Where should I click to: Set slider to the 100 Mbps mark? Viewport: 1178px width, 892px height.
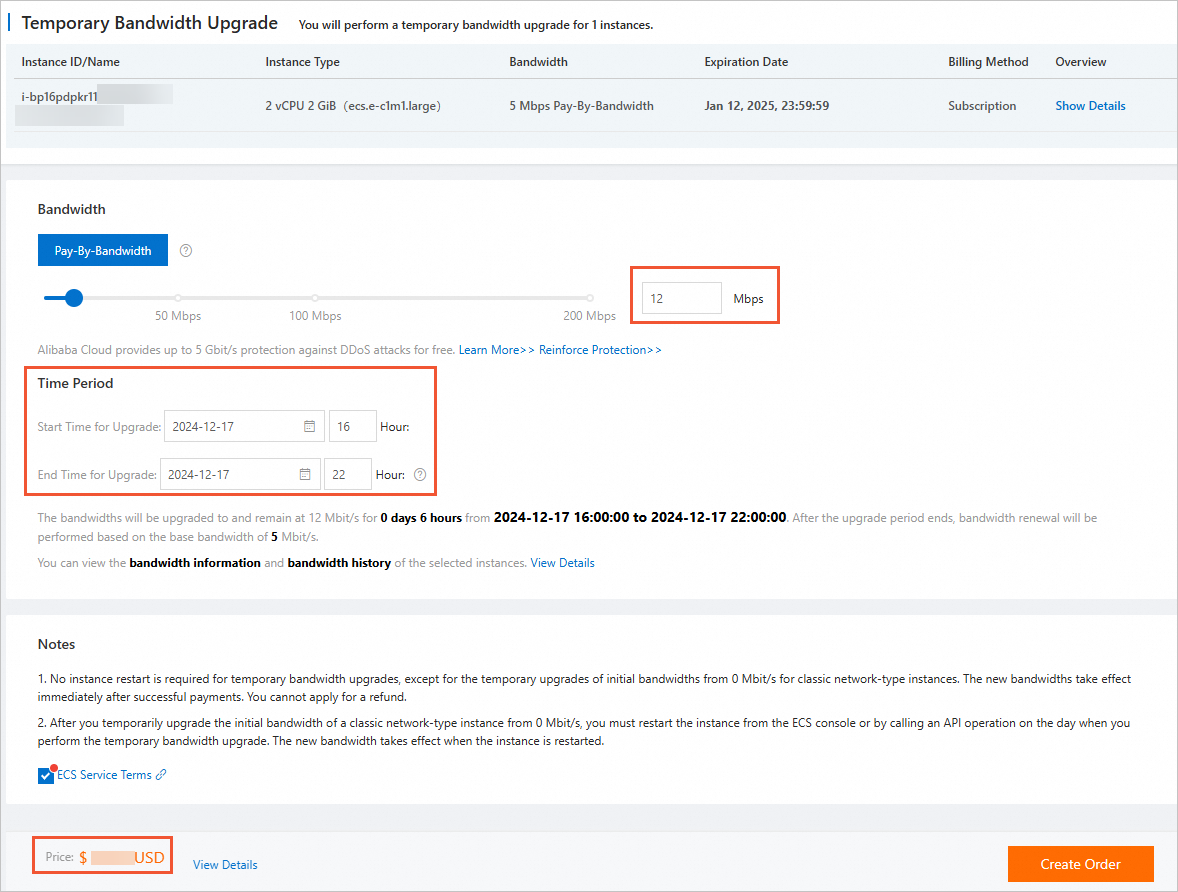(315, 298)
